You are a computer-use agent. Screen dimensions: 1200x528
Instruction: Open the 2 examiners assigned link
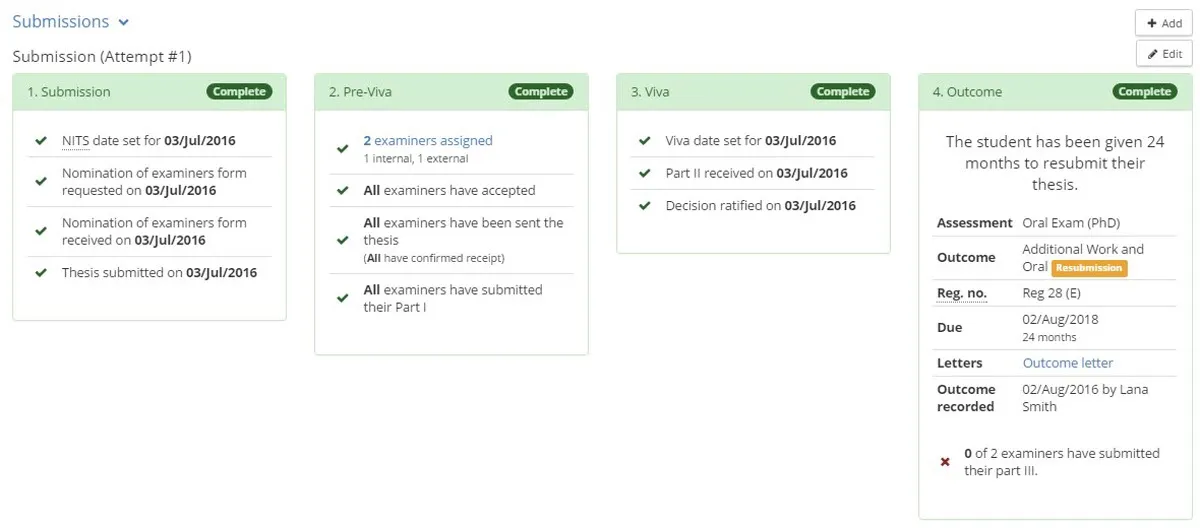427,141
